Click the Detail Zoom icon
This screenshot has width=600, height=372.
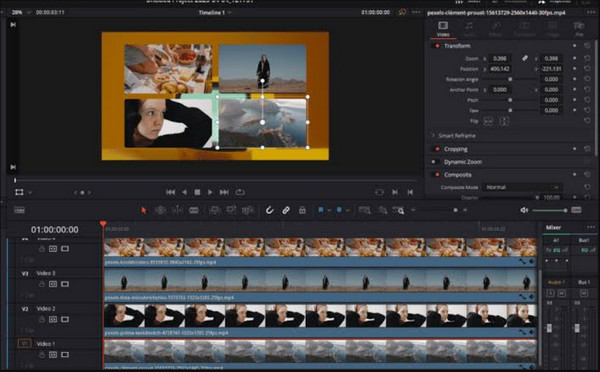point(383,210)
